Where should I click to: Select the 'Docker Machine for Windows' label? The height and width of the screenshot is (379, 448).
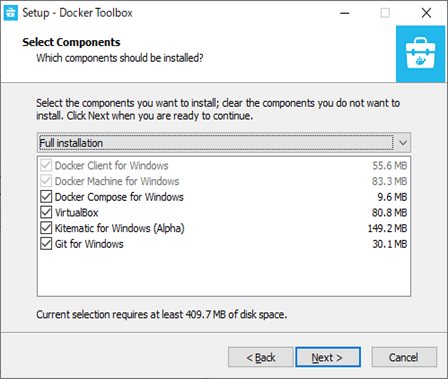click(117, 181)
